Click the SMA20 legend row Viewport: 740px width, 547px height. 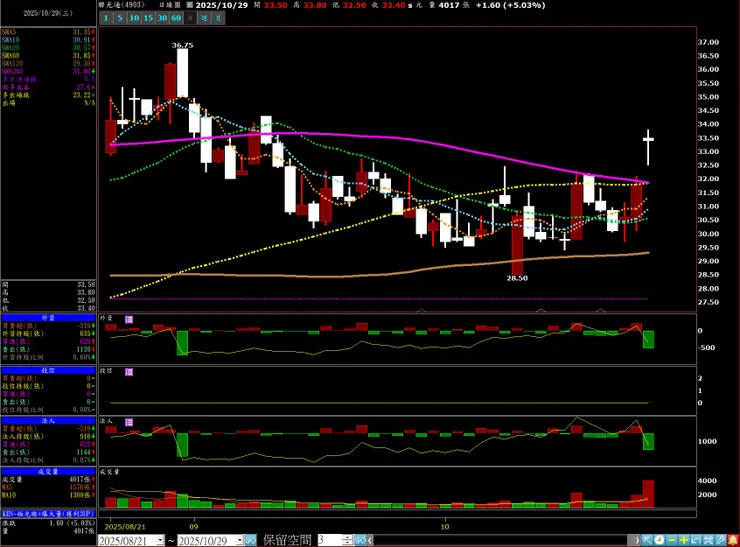coord(48,48)
